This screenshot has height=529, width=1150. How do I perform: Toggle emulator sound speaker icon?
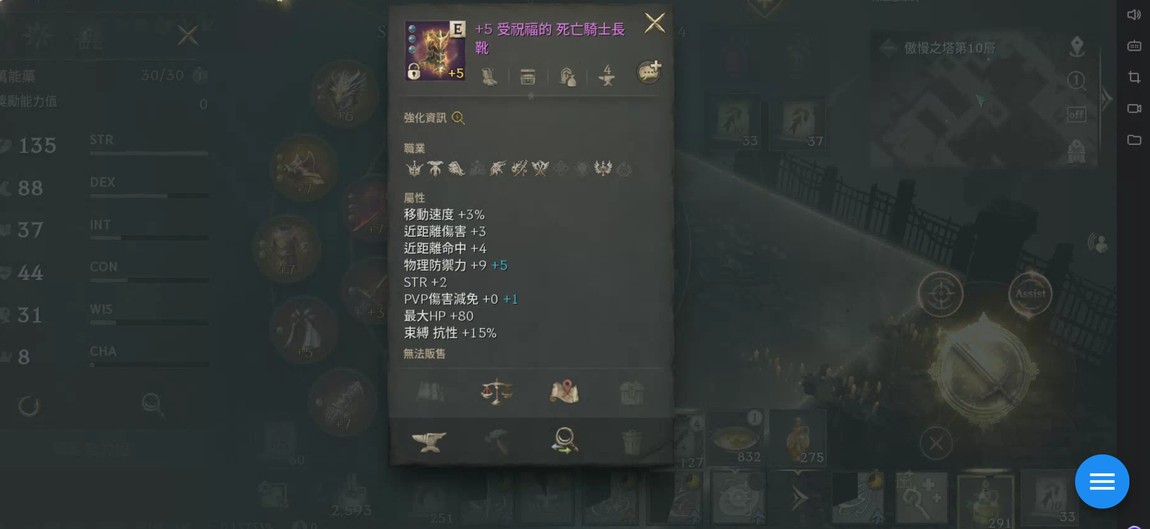click(x=1133, y=14)
